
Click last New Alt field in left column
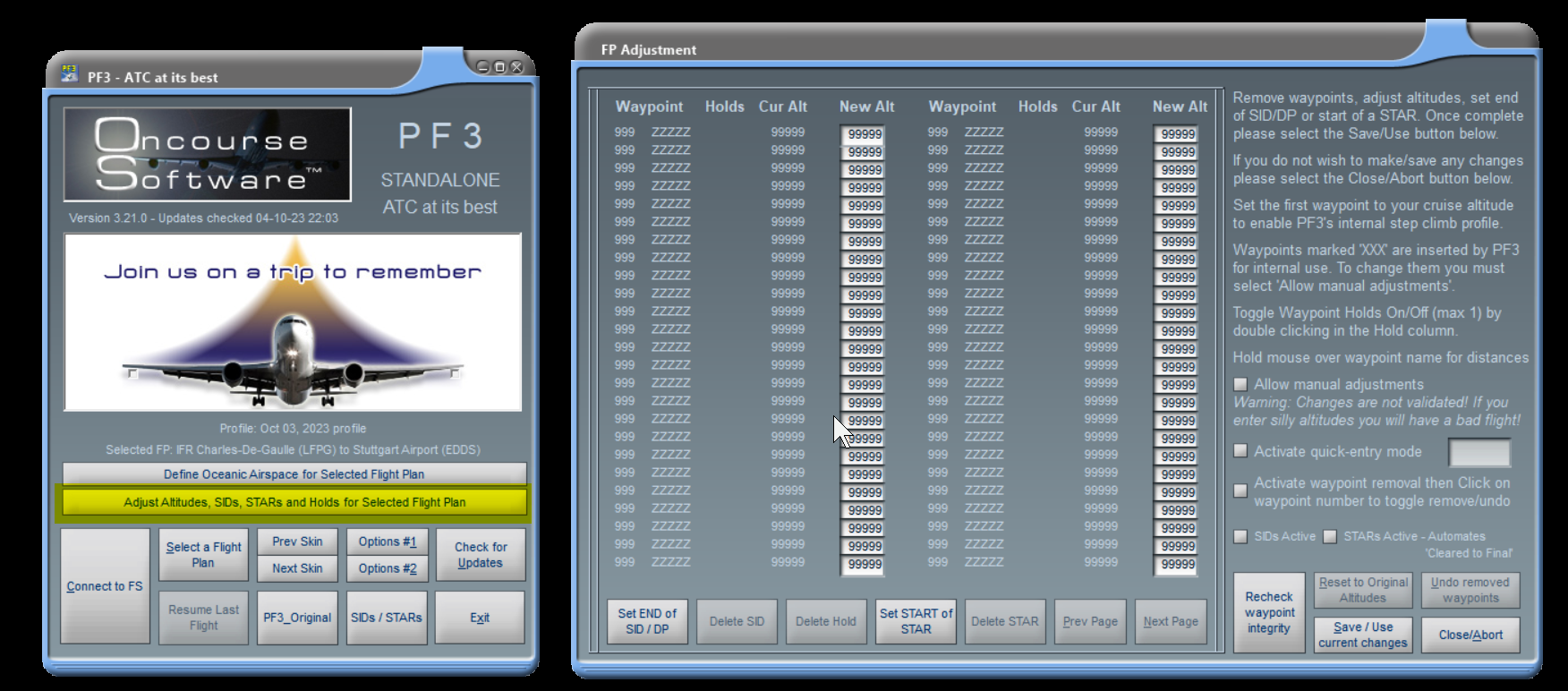point(863,565)
